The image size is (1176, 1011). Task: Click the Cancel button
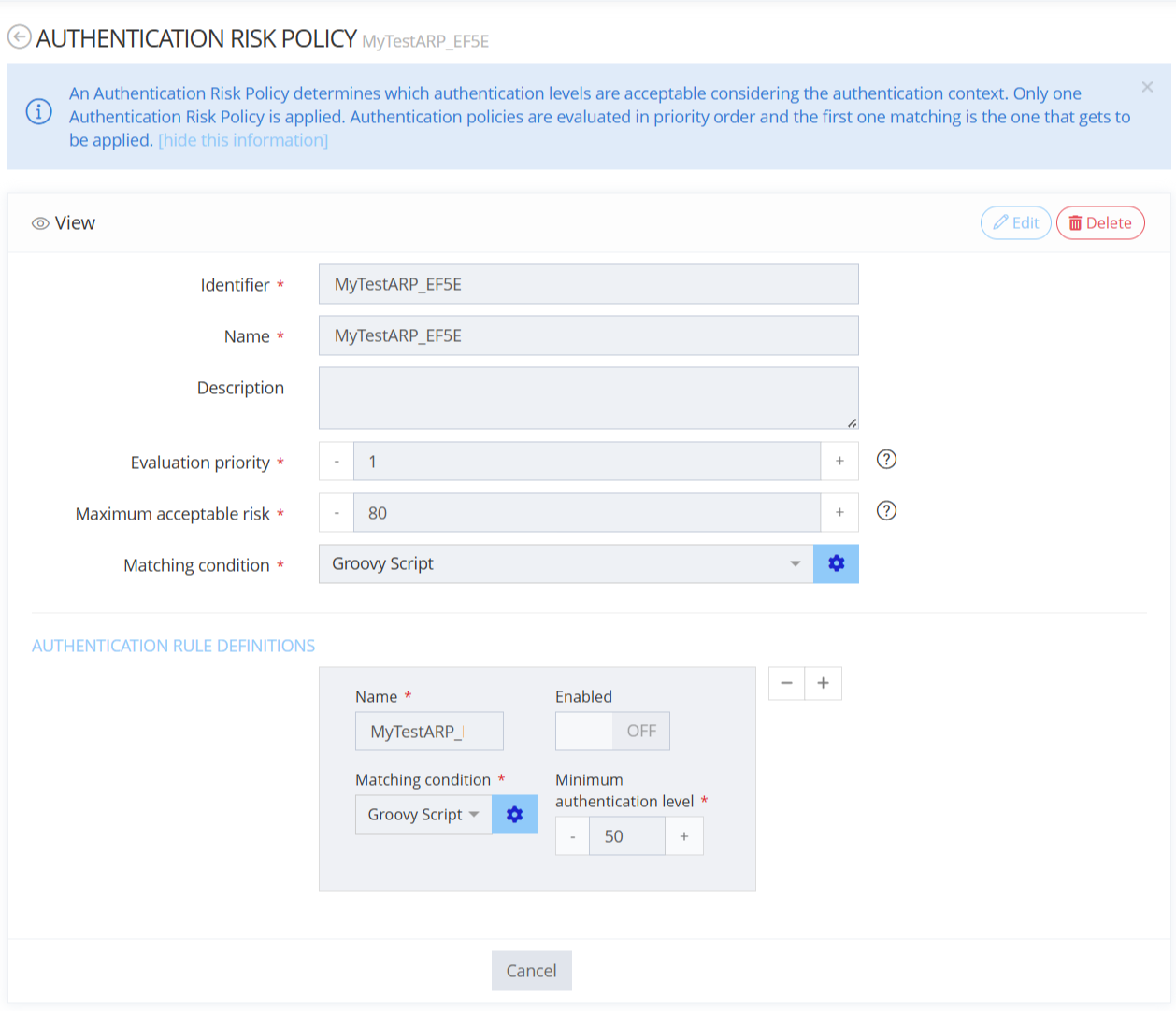click(x=531, y=971)
